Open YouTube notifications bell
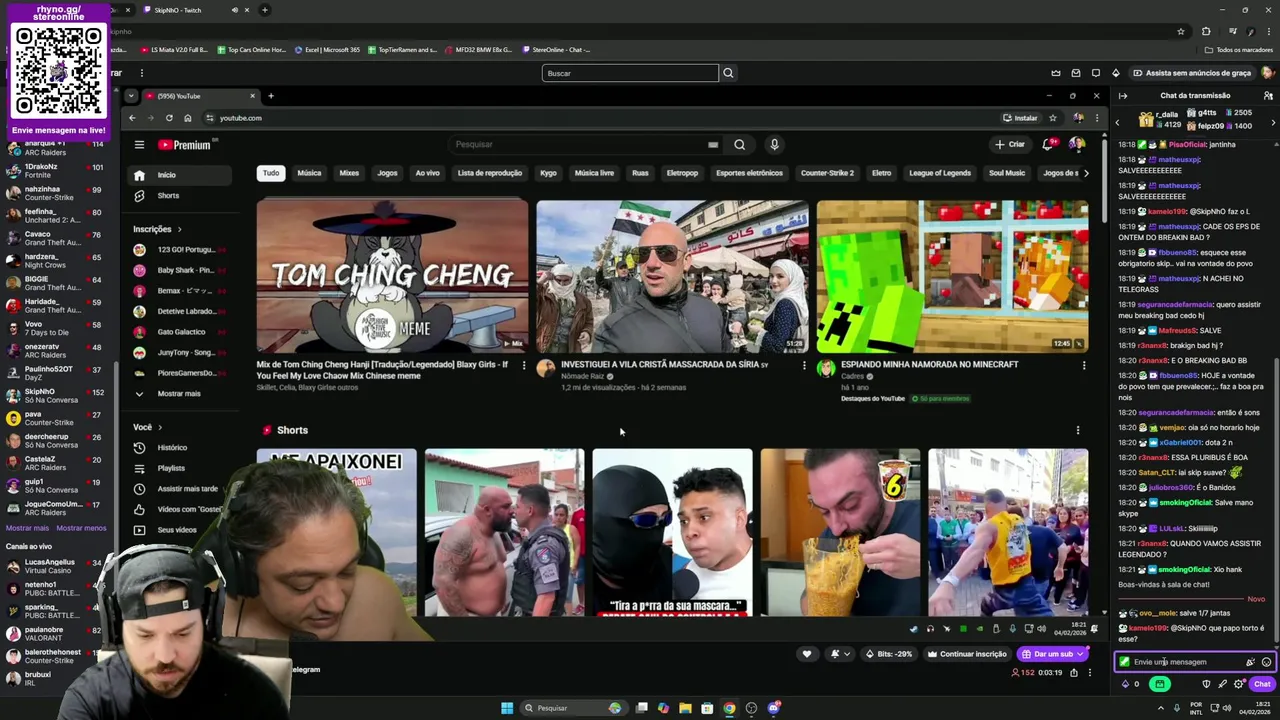1280x720 pixels. coord(1048,145)
